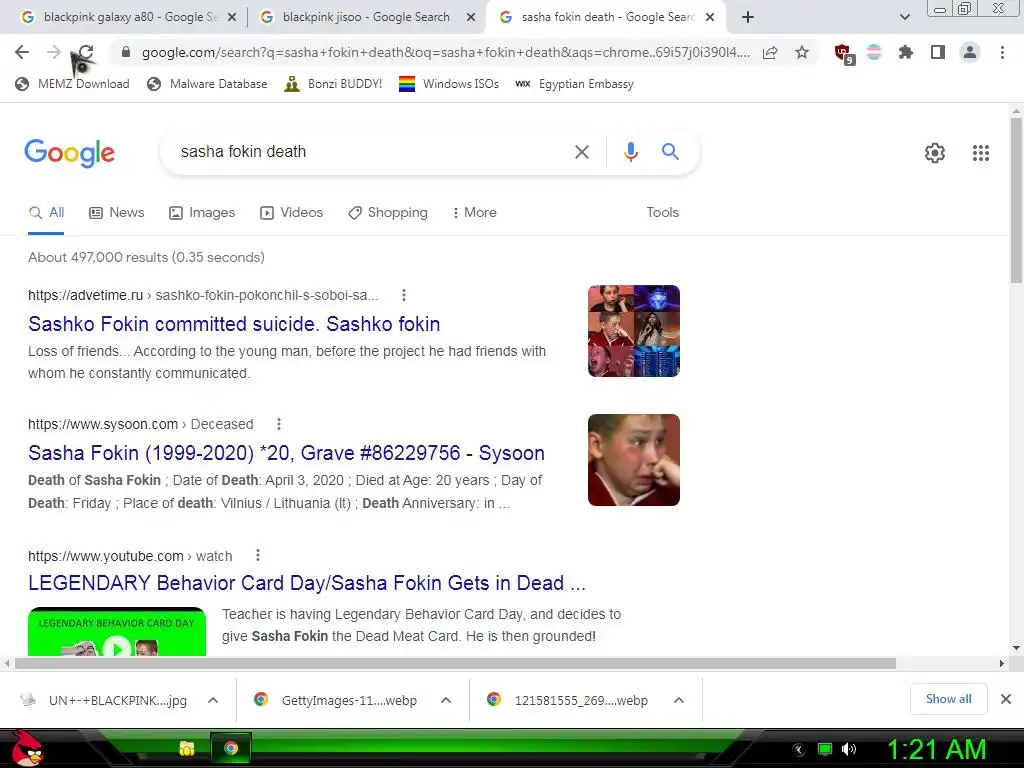Screen dimensions: 1024x768
Task: Select the All results tab
Action: pos(46,212)
